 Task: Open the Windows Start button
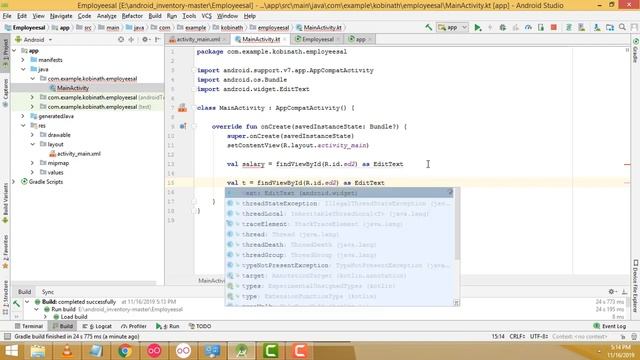tap(11, 351)
